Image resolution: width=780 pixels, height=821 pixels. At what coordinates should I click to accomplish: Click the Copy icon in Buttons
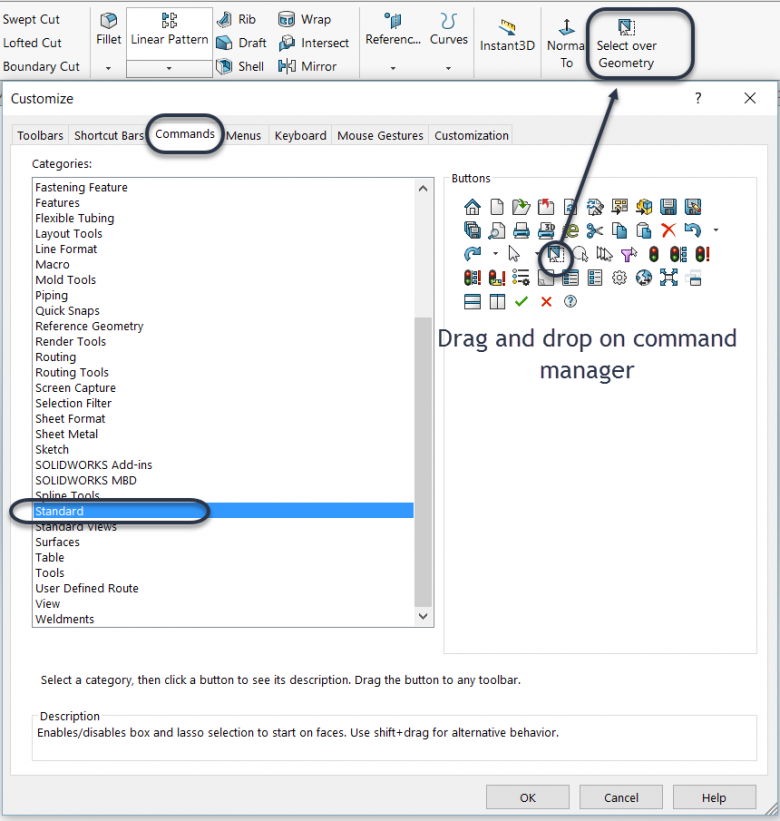coord(619,230)
